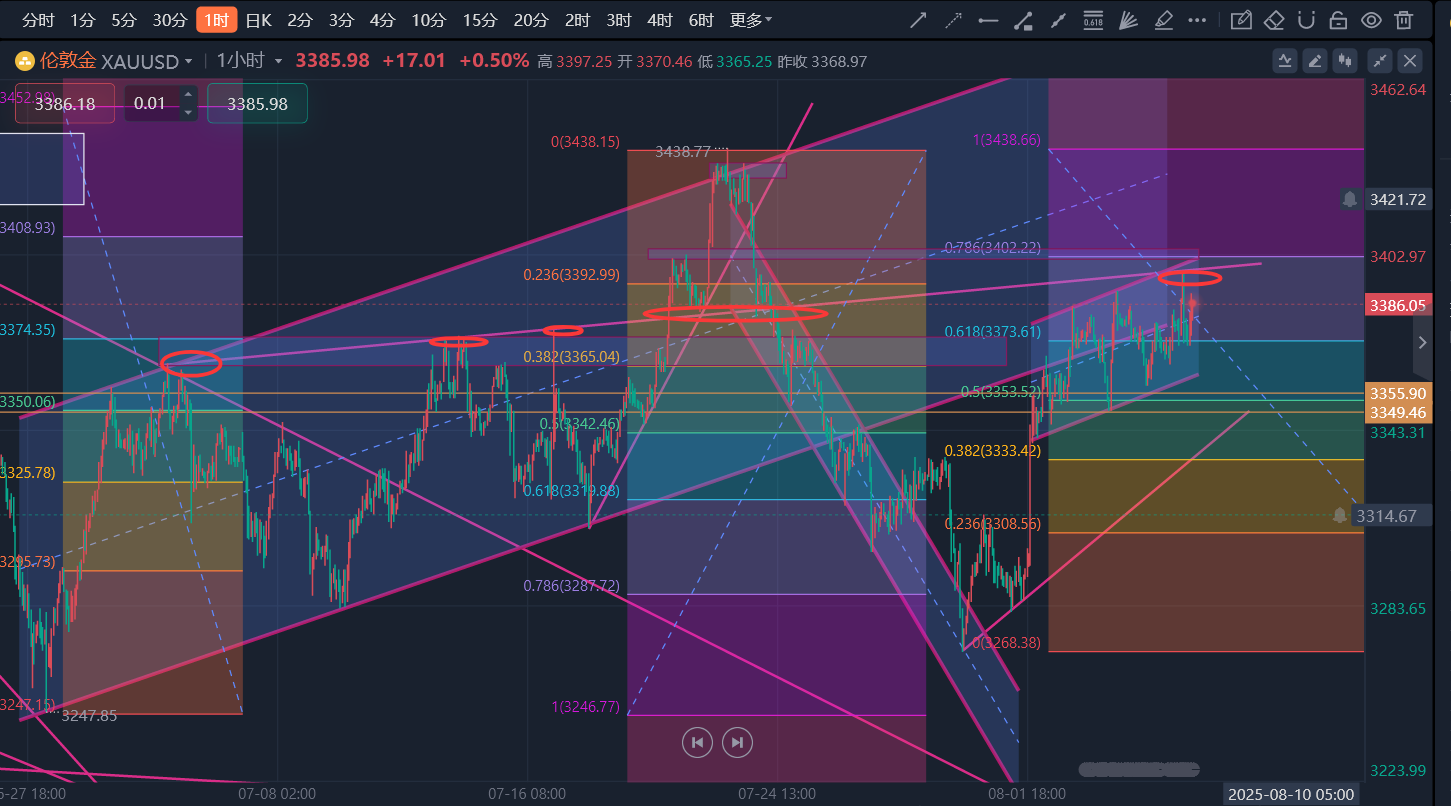Screen dimensions: 1451x806
Task: Open the 1小时 interval dropdown
Action: point(249,61)
